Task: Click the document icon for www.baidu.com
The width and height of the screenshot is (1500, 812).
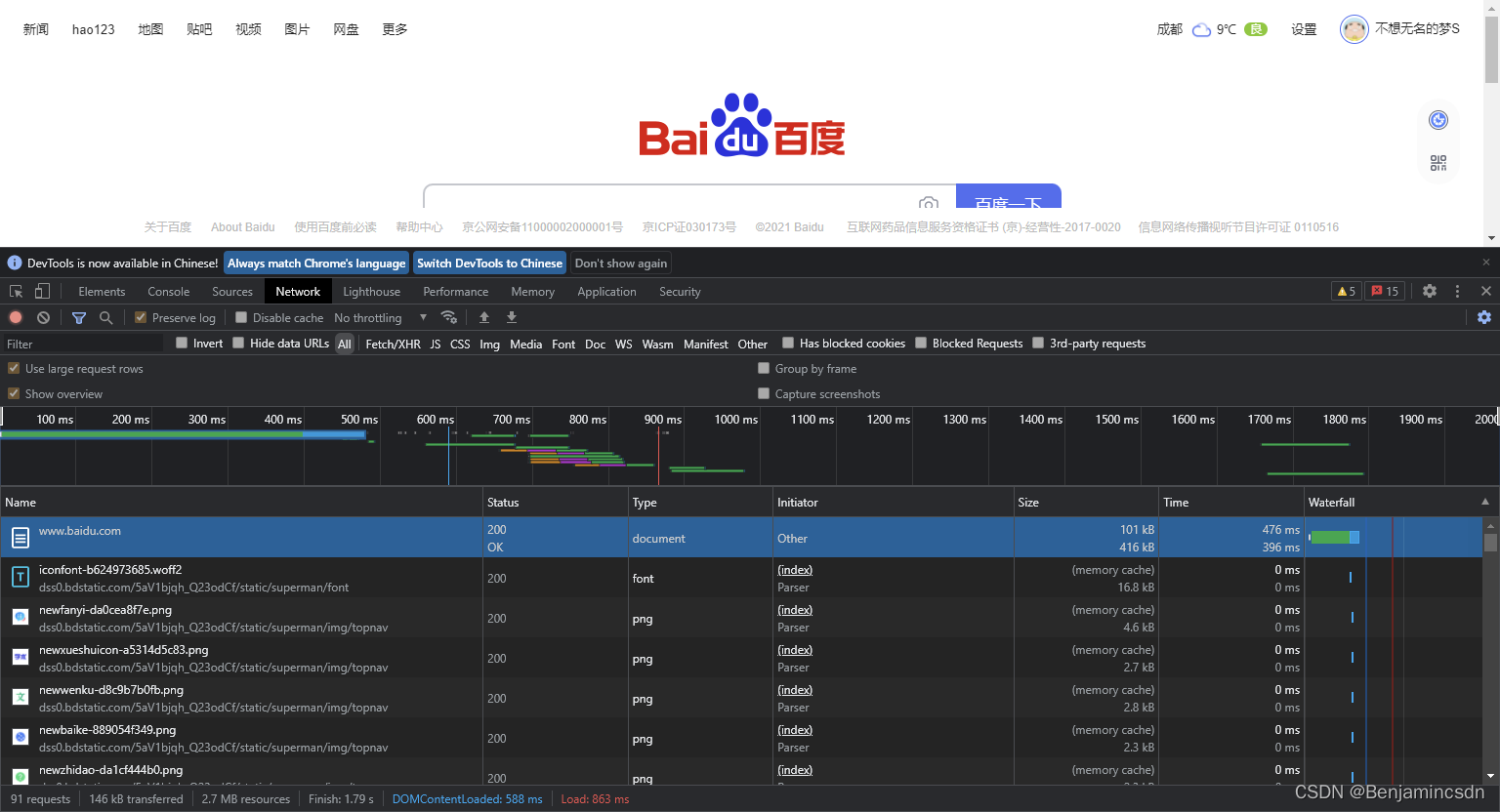Action: [x=21, y=538]
